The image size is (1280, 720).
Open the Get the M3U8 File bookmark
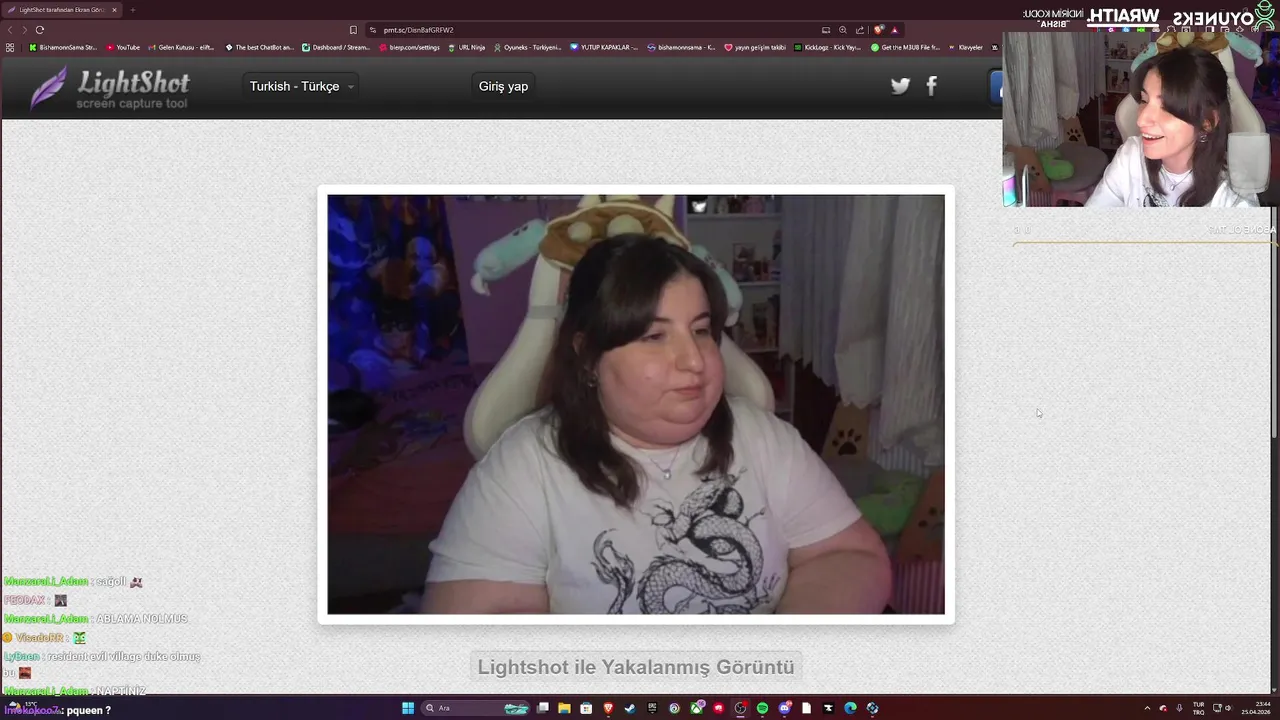tap(905, 47)
